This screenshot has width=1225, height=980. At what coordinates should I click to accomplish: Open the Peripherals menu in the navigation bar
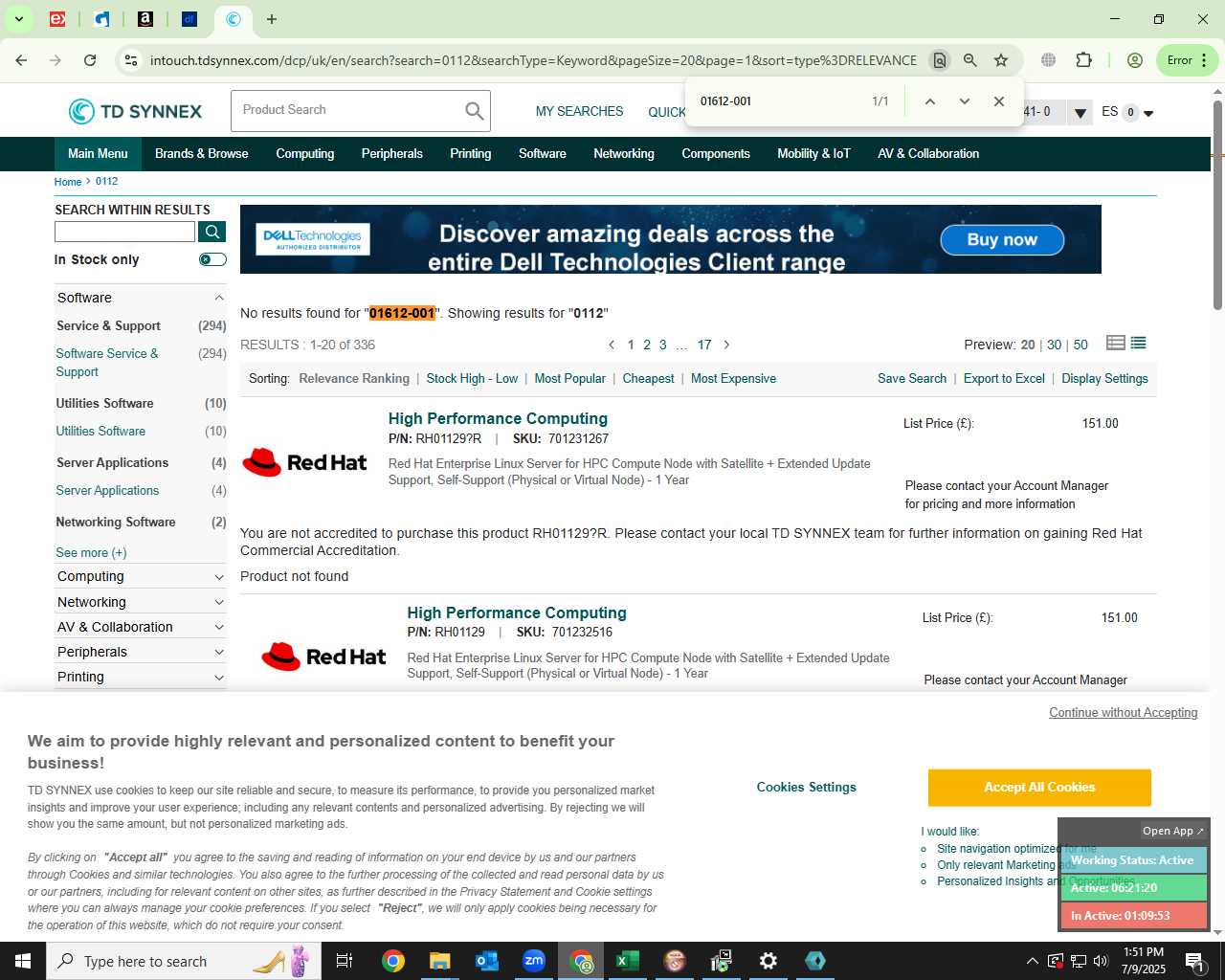[392, 153]
